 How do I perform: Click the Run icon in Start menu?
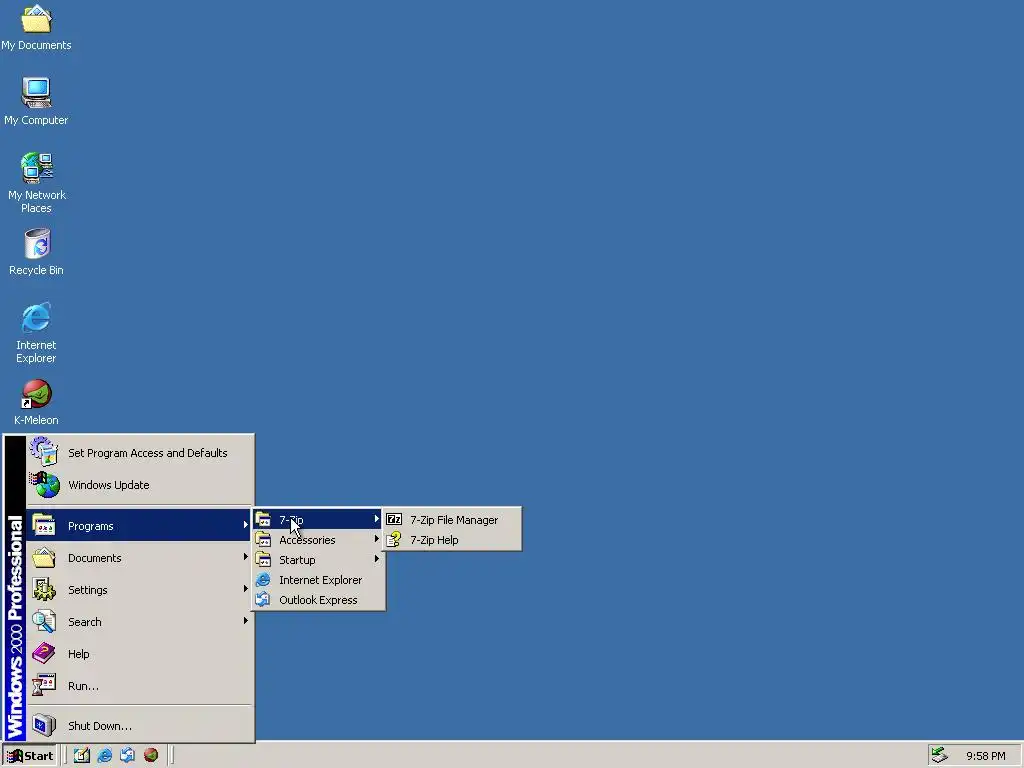click(44, 685)
